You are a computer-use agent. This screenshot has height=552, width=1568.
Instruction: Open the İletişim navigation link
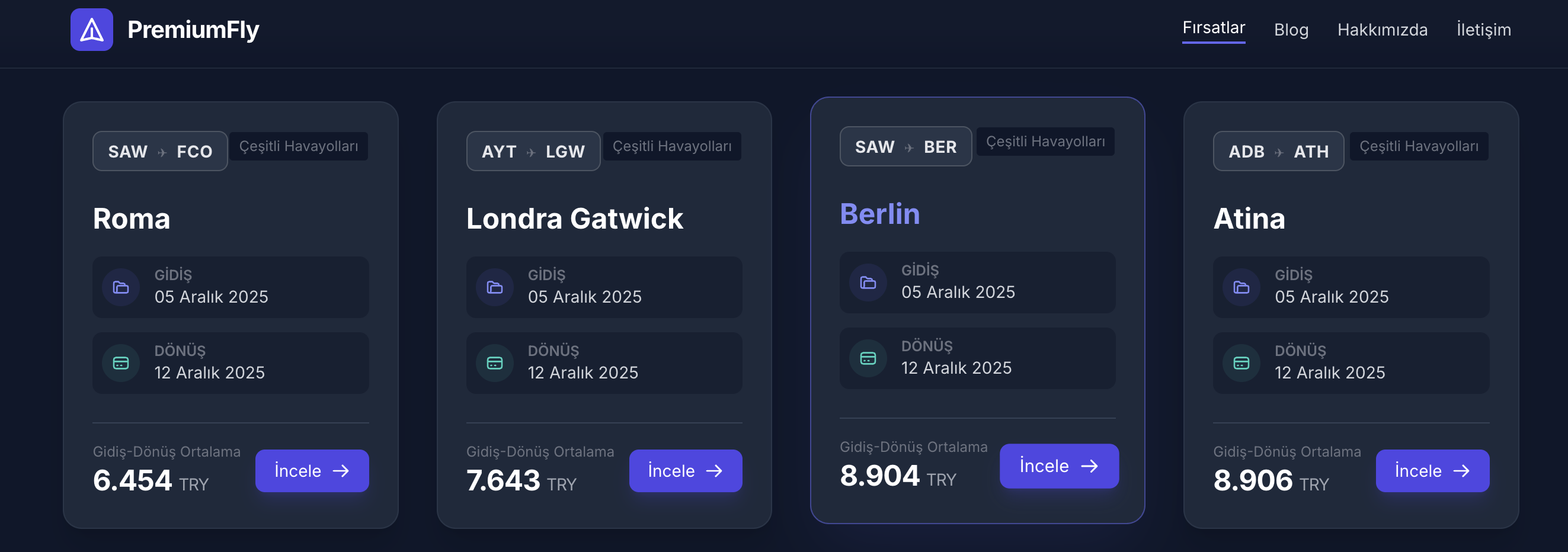(1483, 29)
